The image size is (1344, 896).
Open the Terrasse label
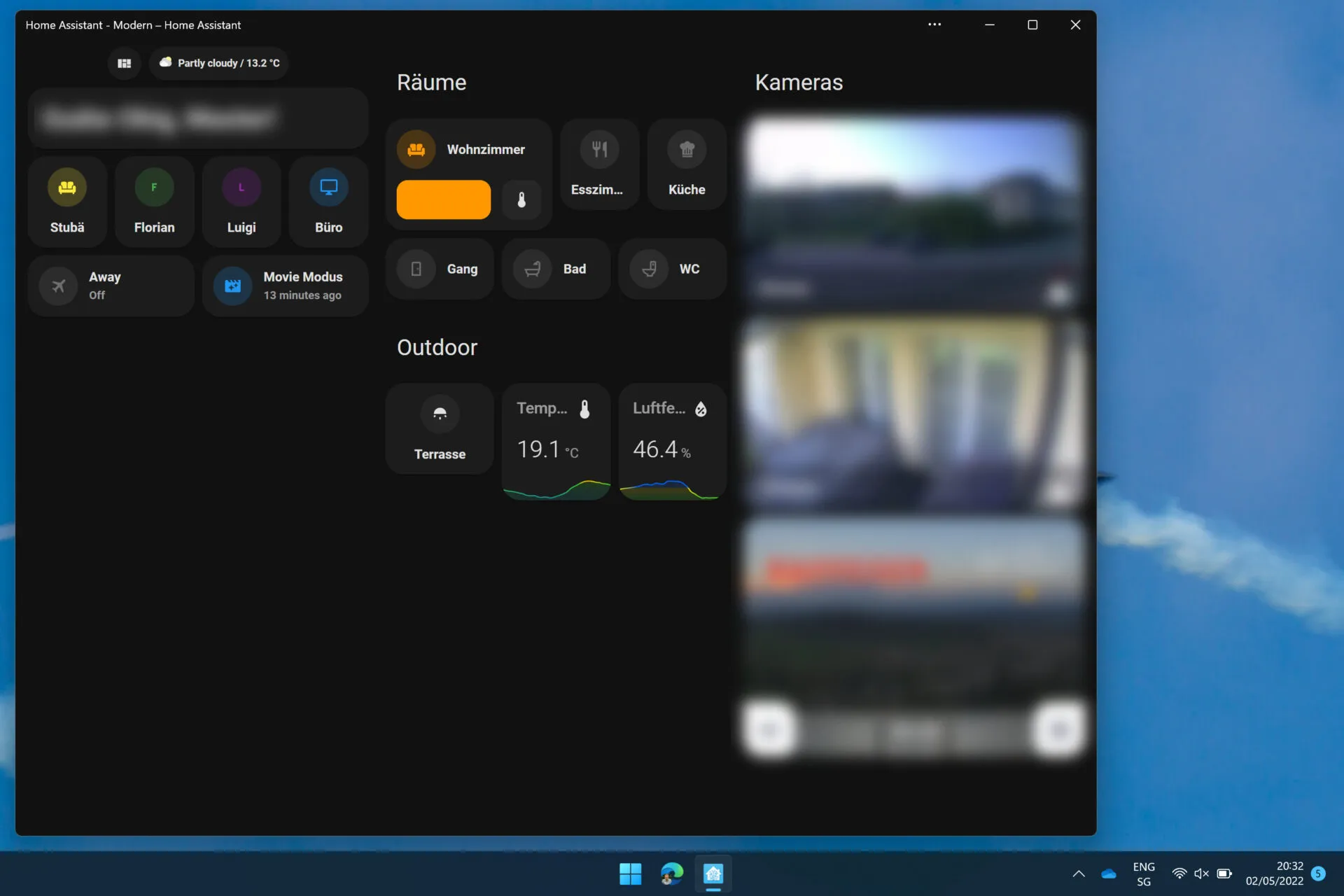pos(440,454)
